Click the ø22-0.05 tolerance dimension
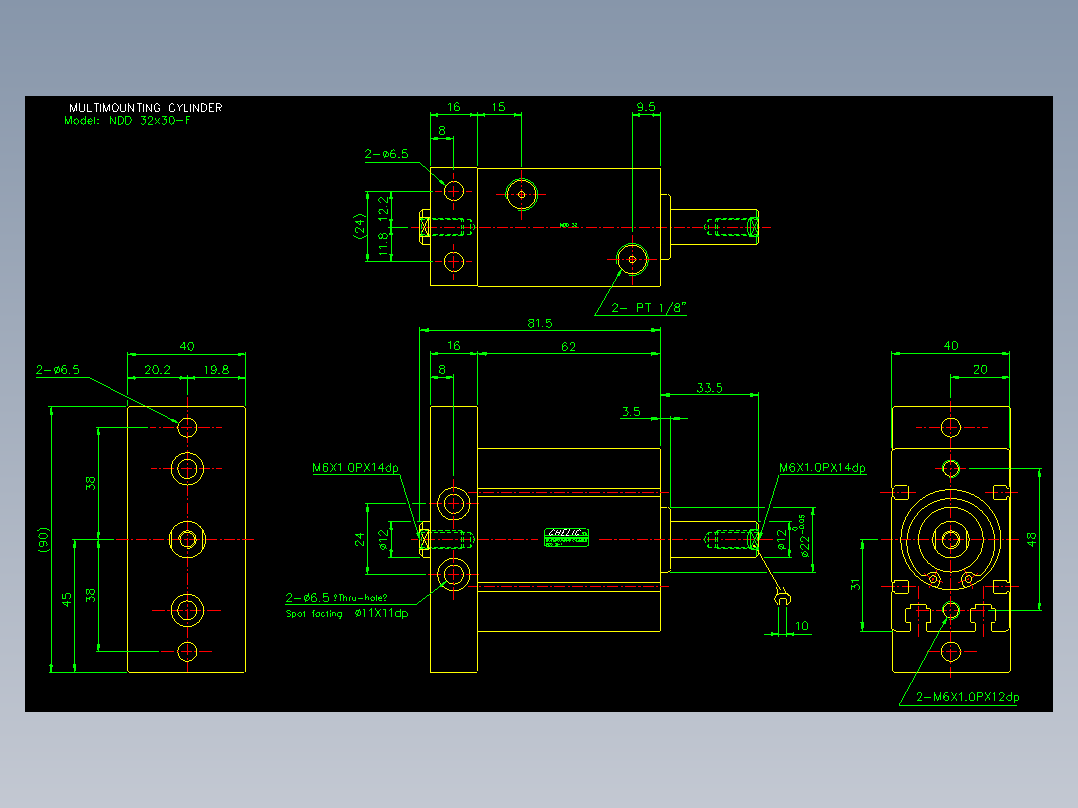Viewport: 1078px width, 808px height. [803, 536]
